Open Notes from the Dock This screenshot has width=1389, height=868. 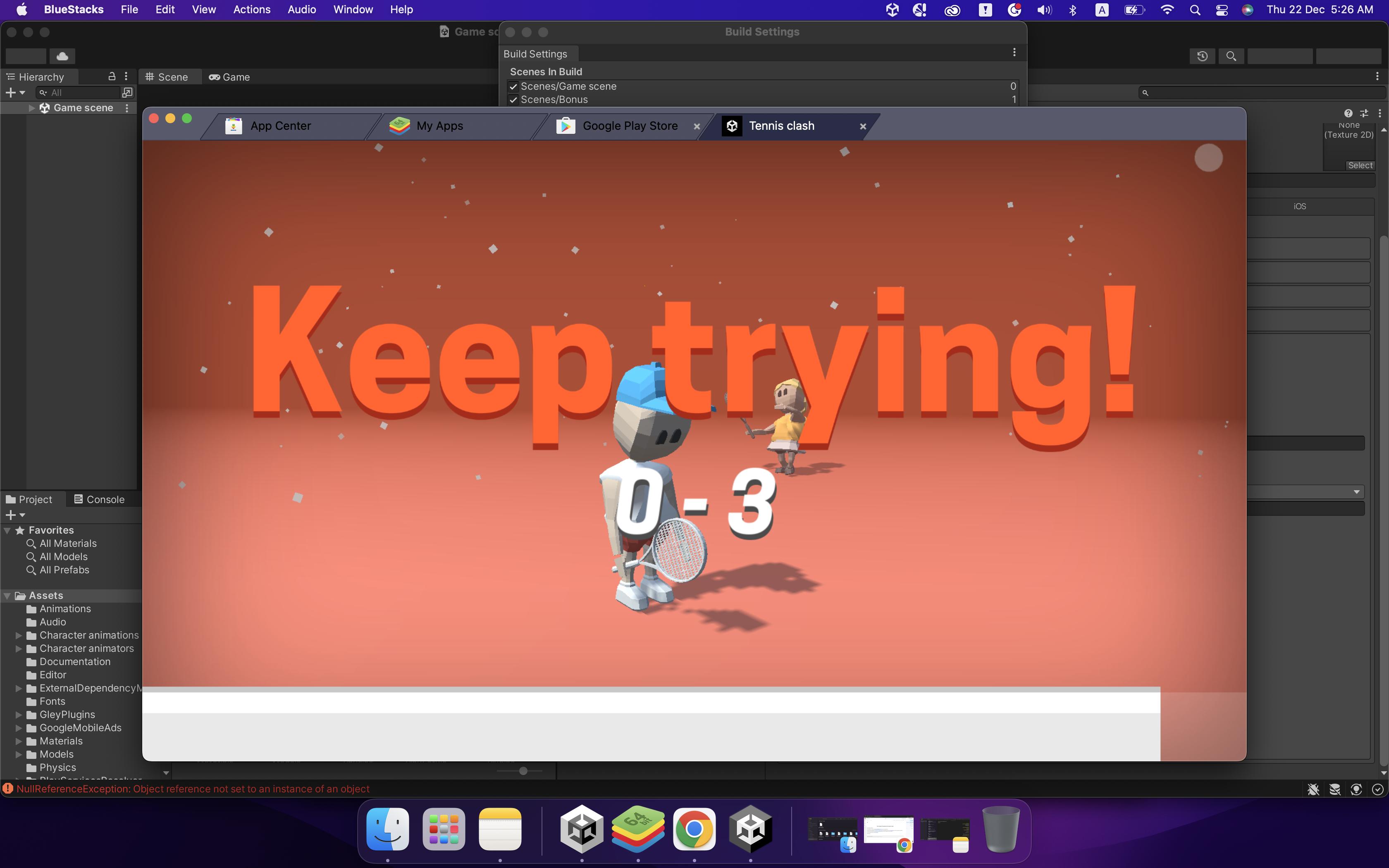pyautogui.click(x=500, y=830)
